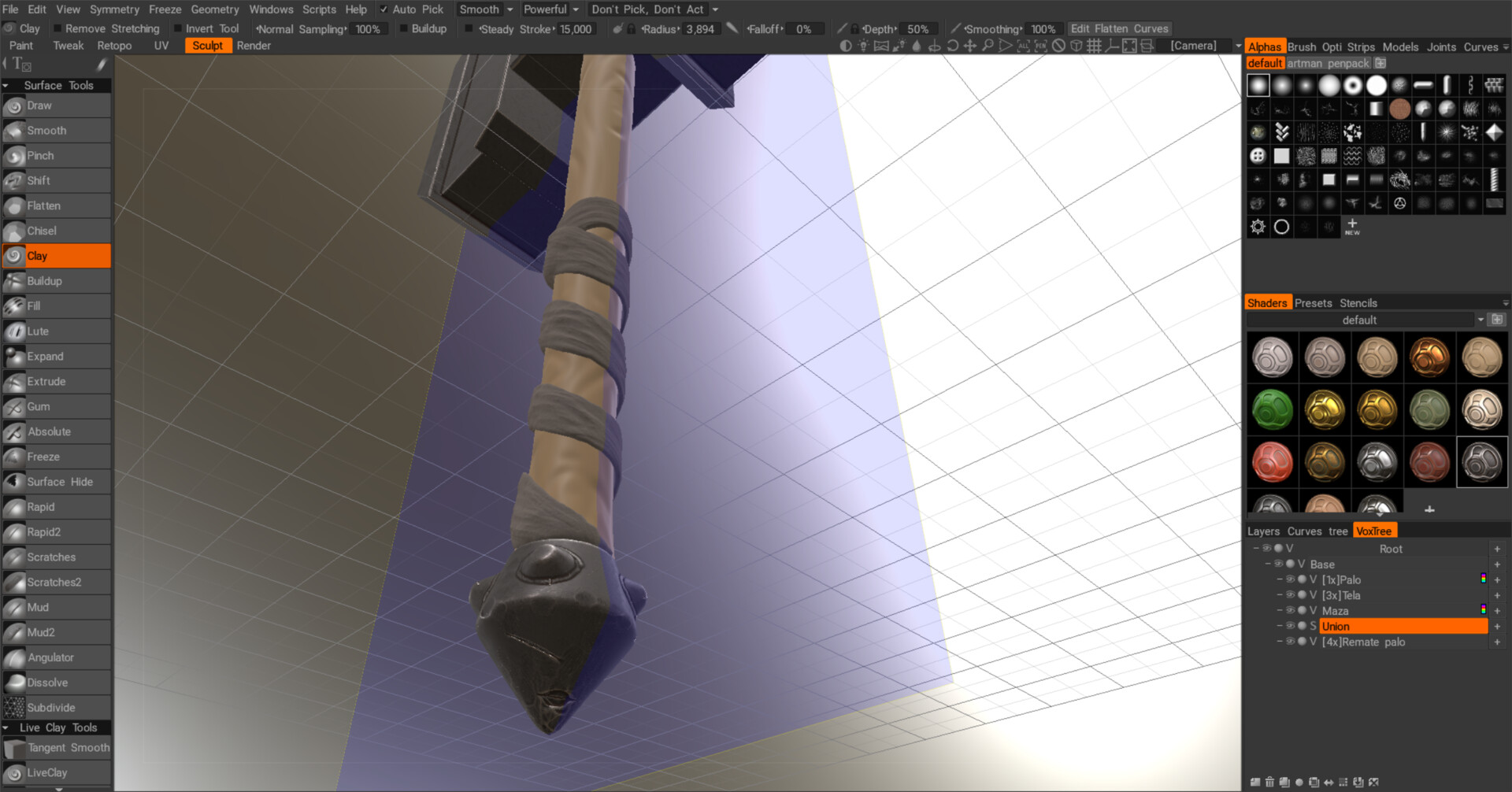Viewport: 1512px width, 792px height.
Task: Select the Surface Hide tool
Action: pyautogui.click(x=56, y=482)
